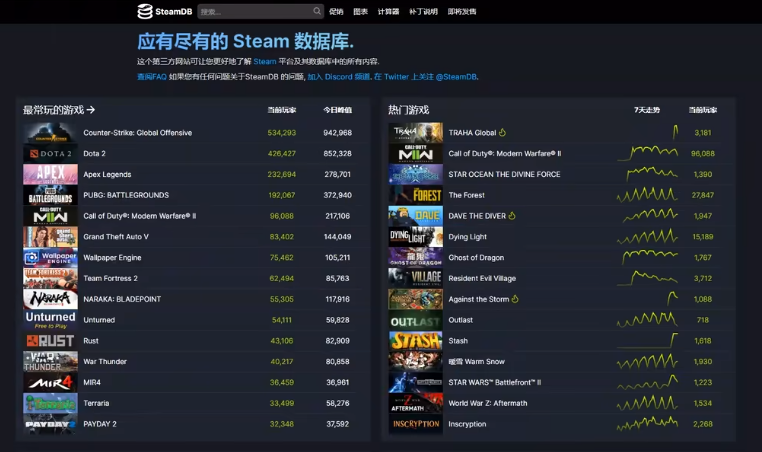This screenshot has width=762, height=452.
Task: Open the 热门游戏 heading
Action: coord(408,110)
